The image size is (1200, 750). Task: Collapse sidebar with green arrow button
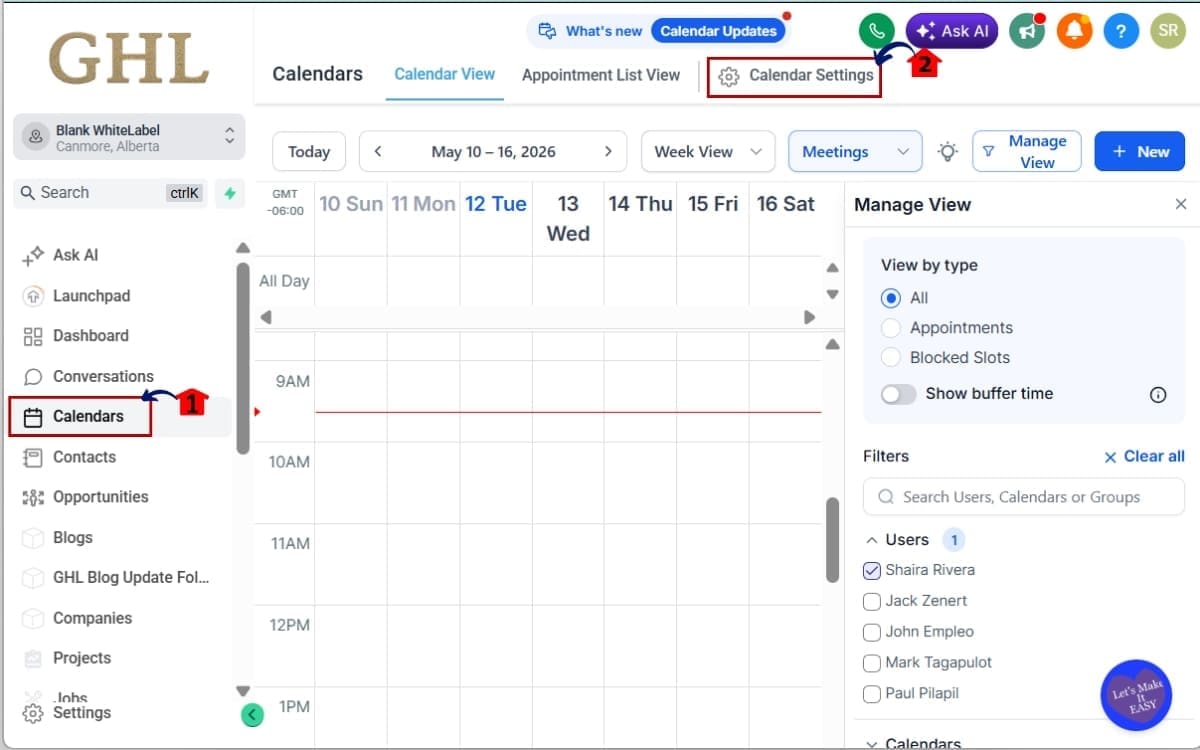pos(252,714)
